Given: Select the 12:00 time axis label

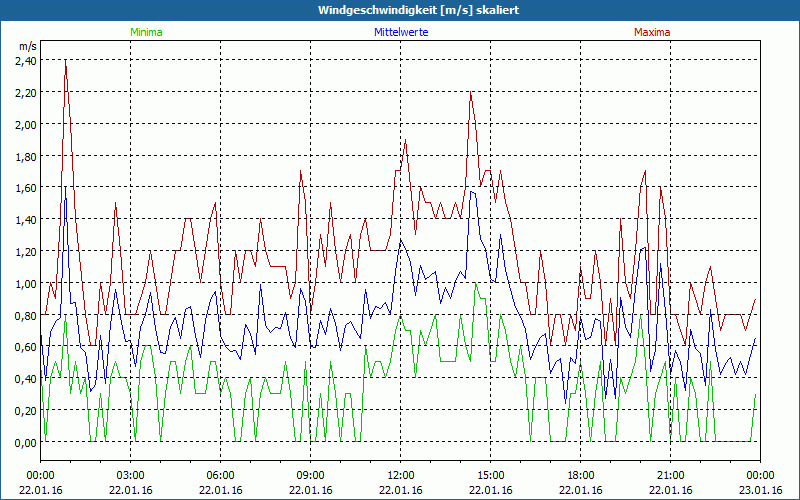Looking at the screenshot, I should (x=400, y=475).
